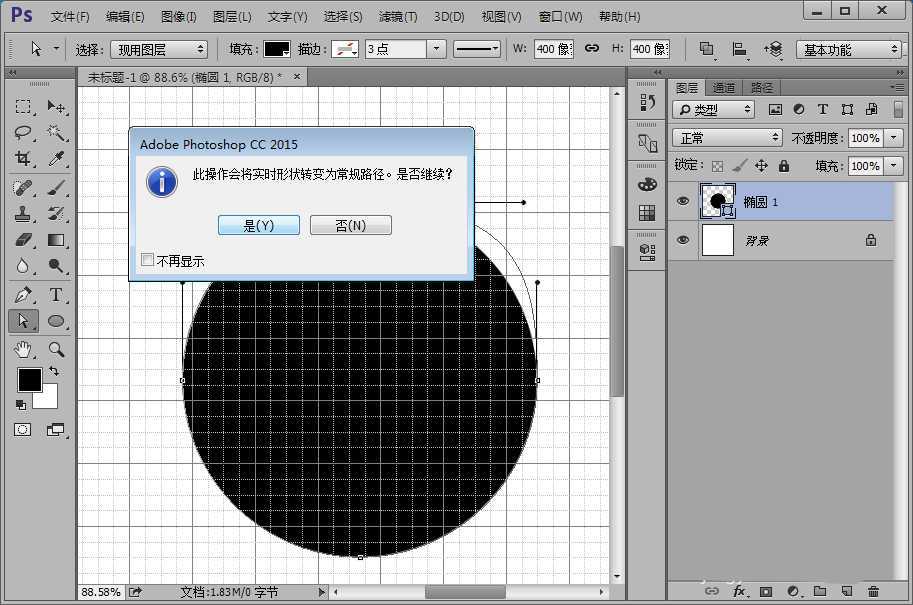Switch to the 通道 tab
The width and height of the screenshot is (913, 605).
click(x=724, y=88)
